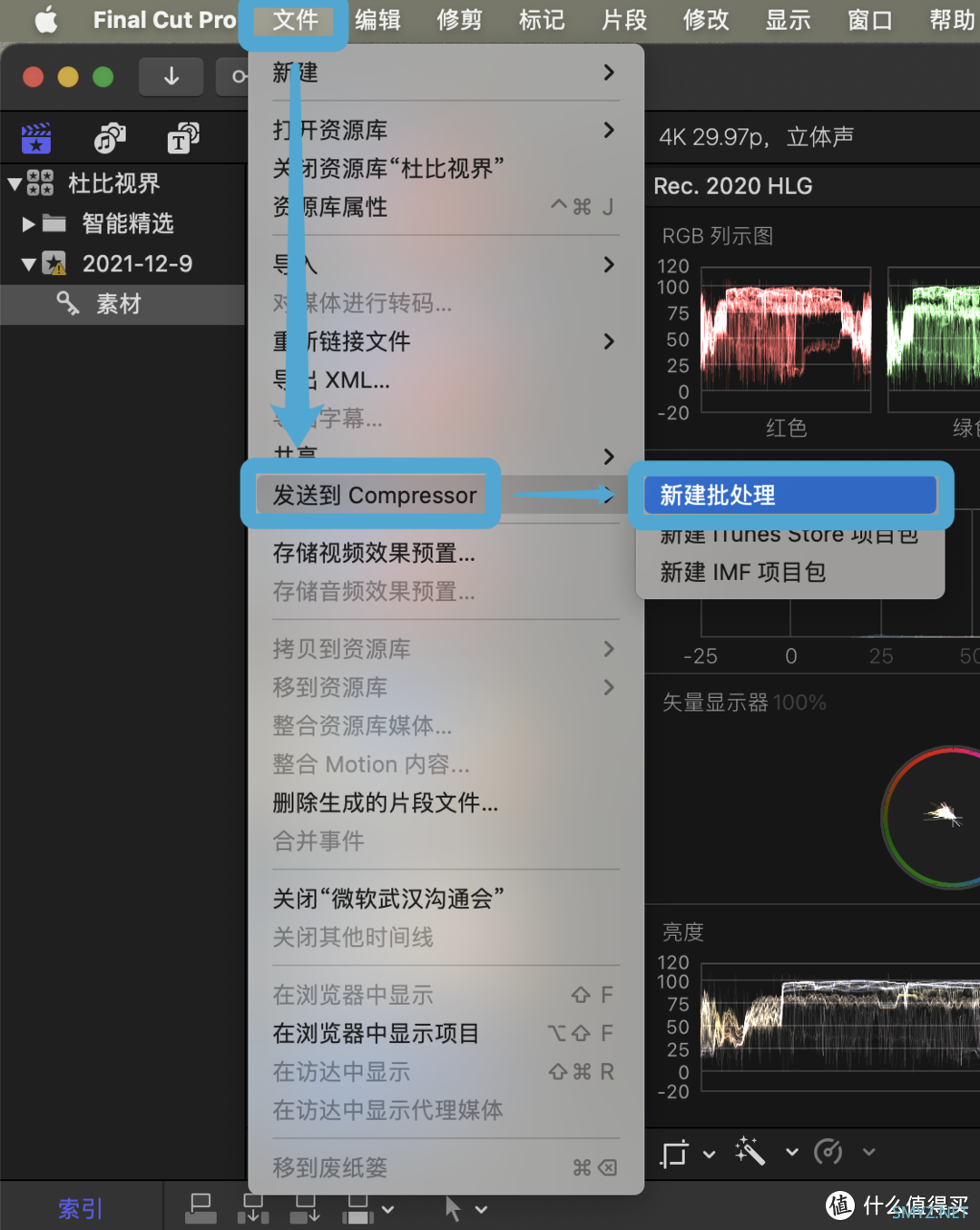Viewport: 980px width, 1230px height.
Task: Click the vectorscope color wheel
Action: coord(932,816)
